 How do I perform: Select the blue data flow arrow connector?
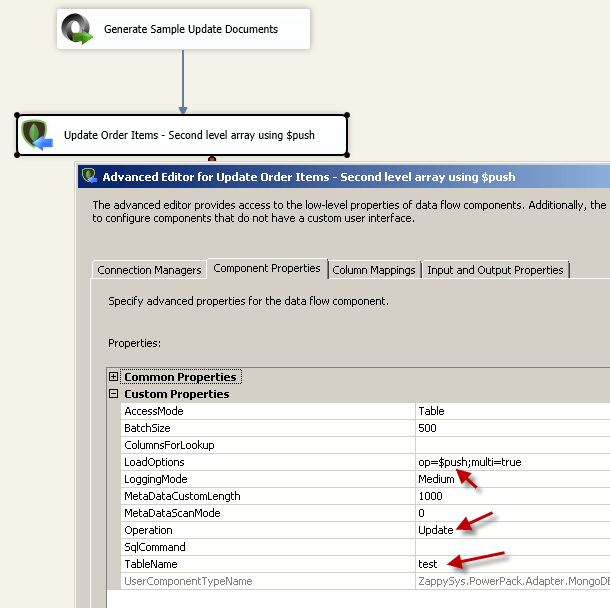pos(183,82)
